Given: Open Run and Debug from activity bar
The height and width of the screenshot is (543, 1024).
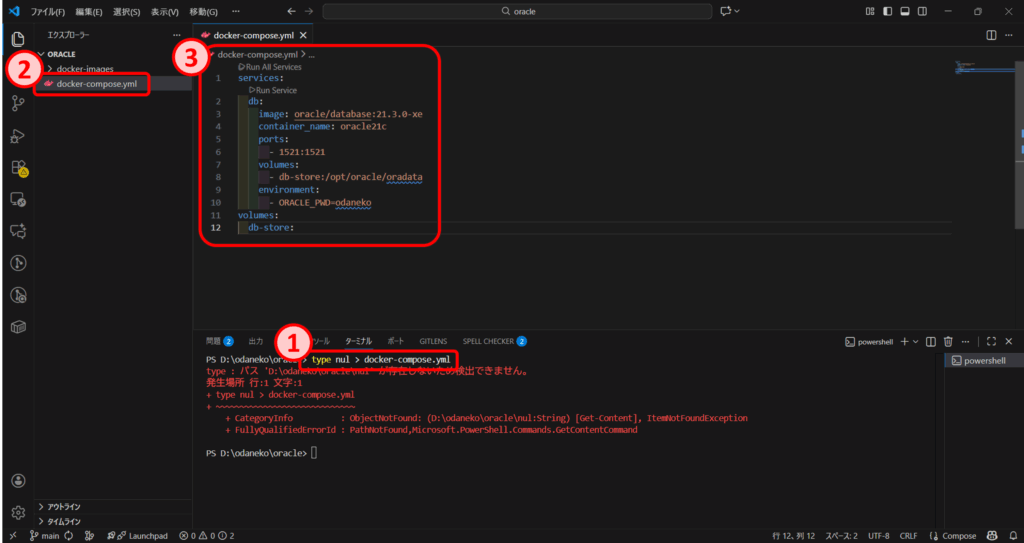Looking at the screenshot, I should pos(18,135).
